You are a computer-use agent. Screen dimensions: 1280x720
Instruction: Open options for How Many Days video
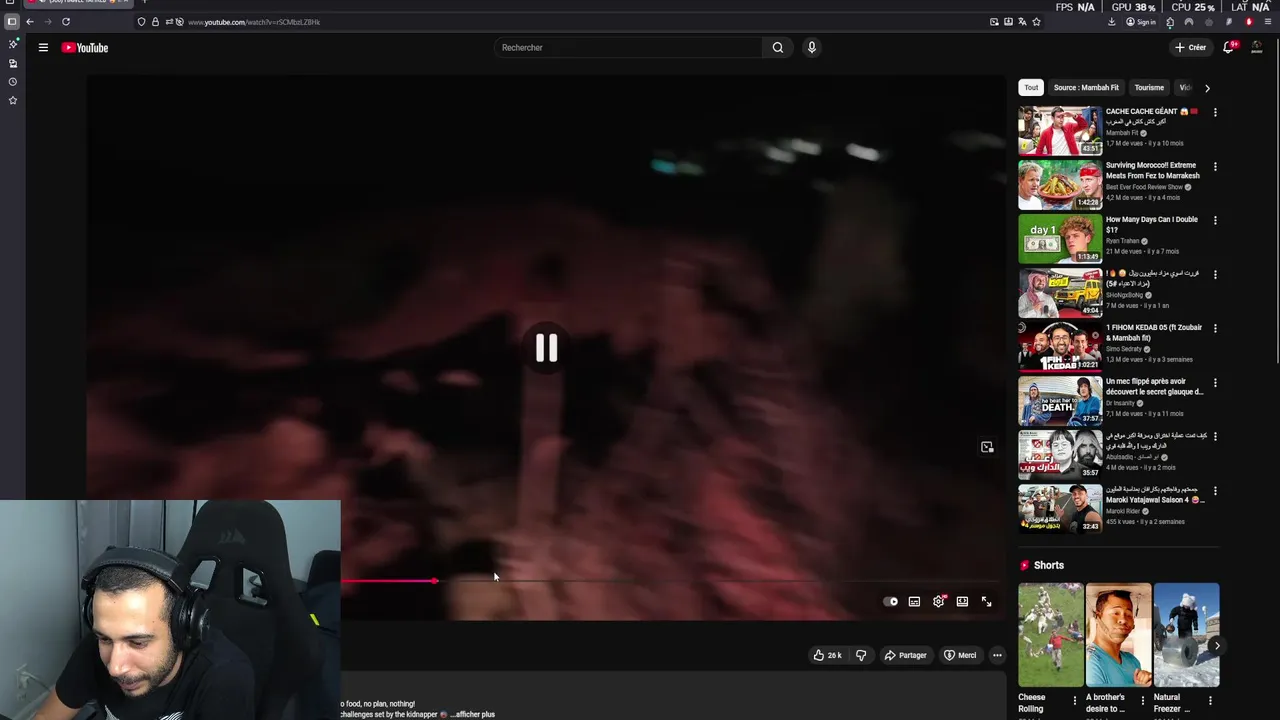(1215, 220)
